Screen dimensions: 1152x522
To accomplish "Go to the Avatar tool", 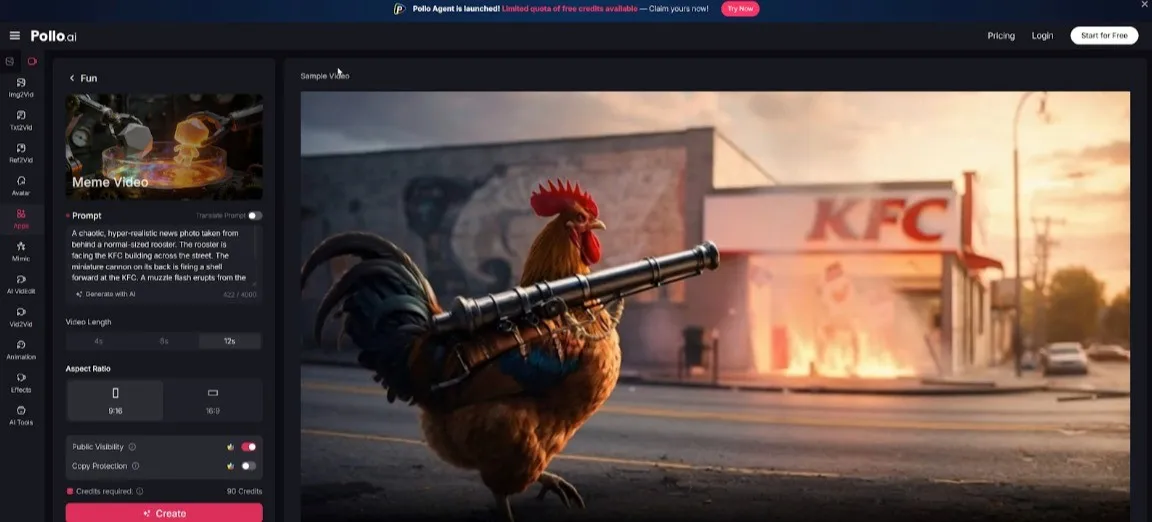I will pyautogui.click(x=21, y=185).
